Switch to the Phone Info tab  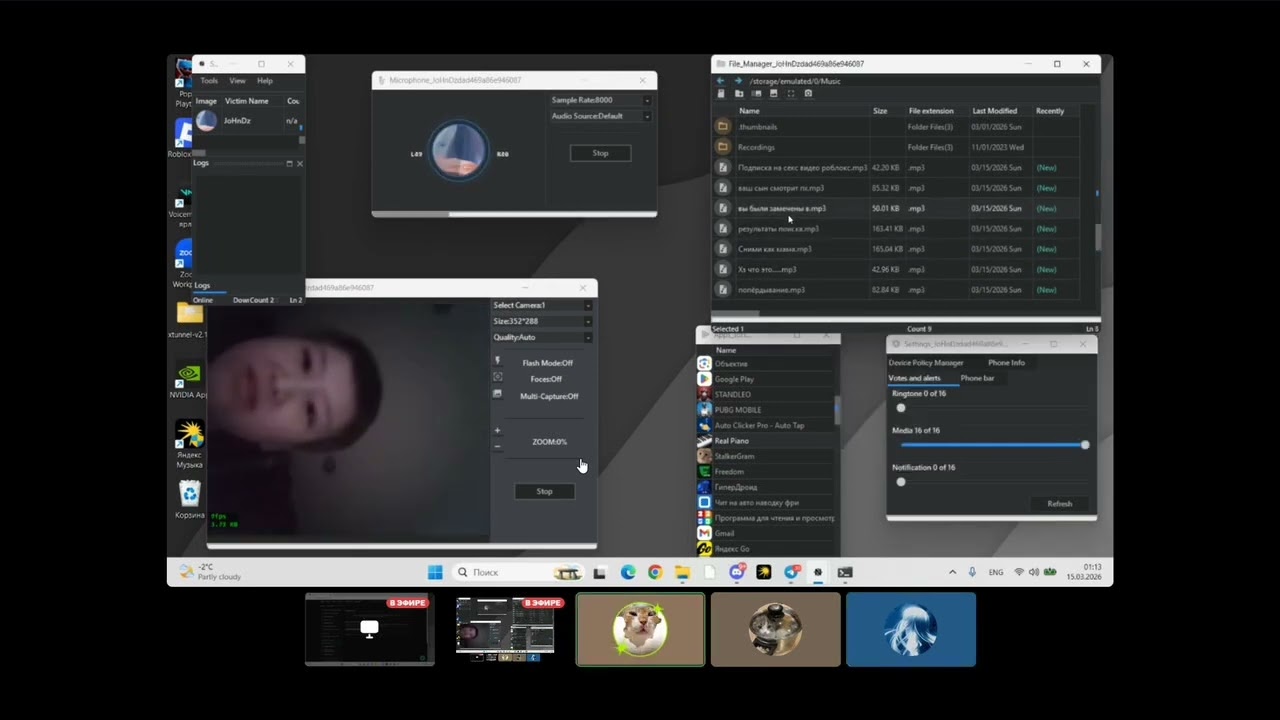tap(1006, 362)
